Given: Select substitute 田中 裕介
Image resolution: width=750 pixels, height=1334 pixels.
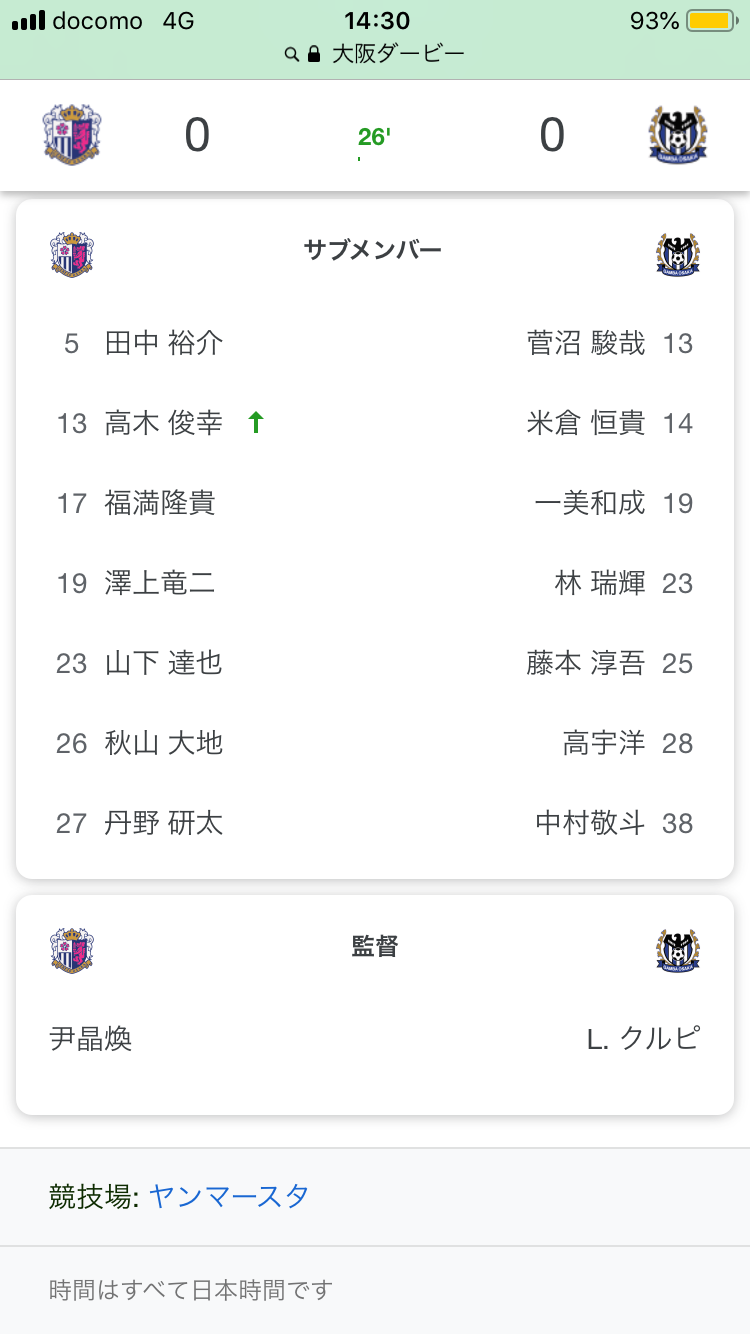Looking at the screenshot, I should [164, 344].
